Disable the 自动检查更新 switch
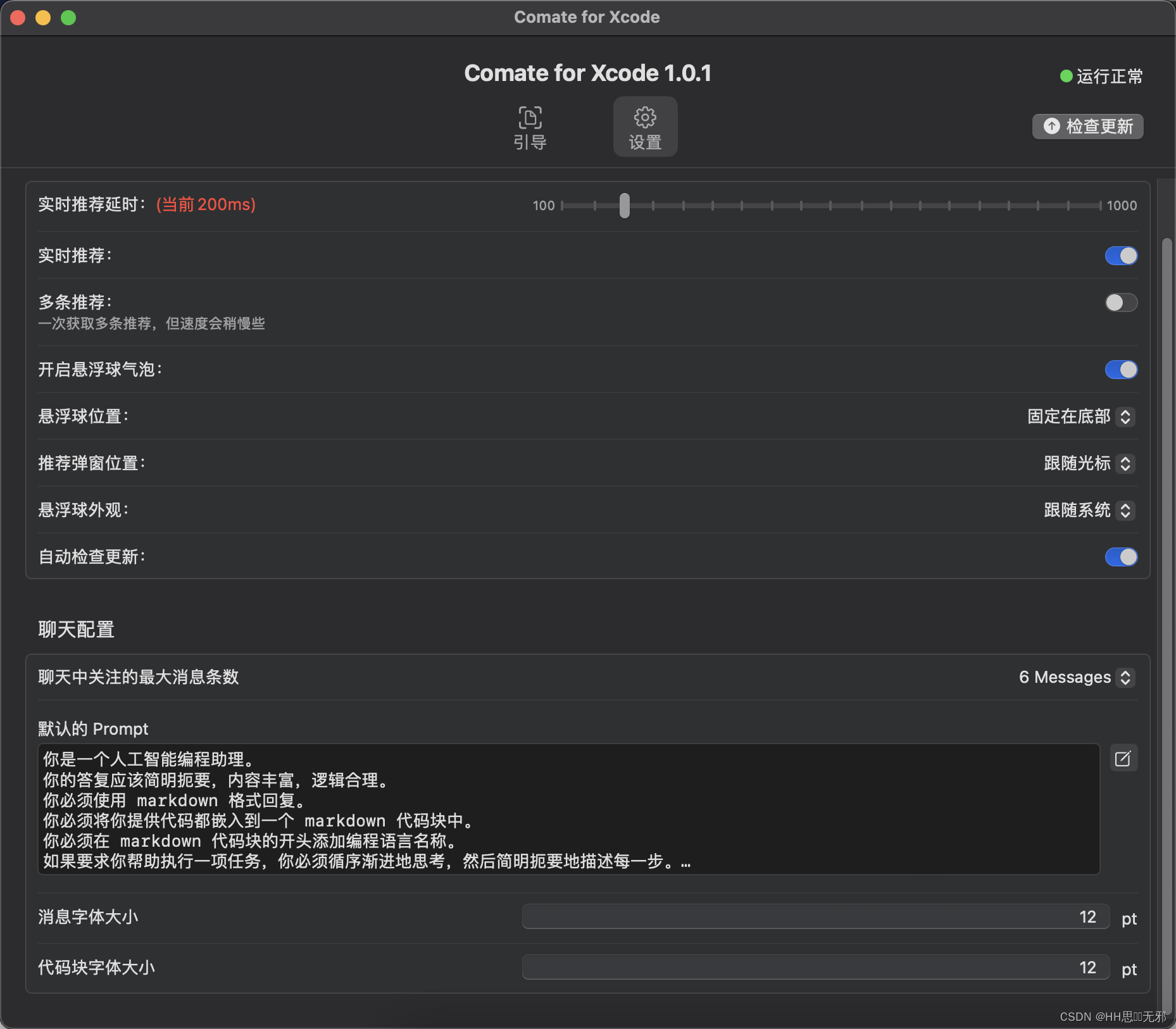Screen dimensions: 1176x1029 point(1121,557)
